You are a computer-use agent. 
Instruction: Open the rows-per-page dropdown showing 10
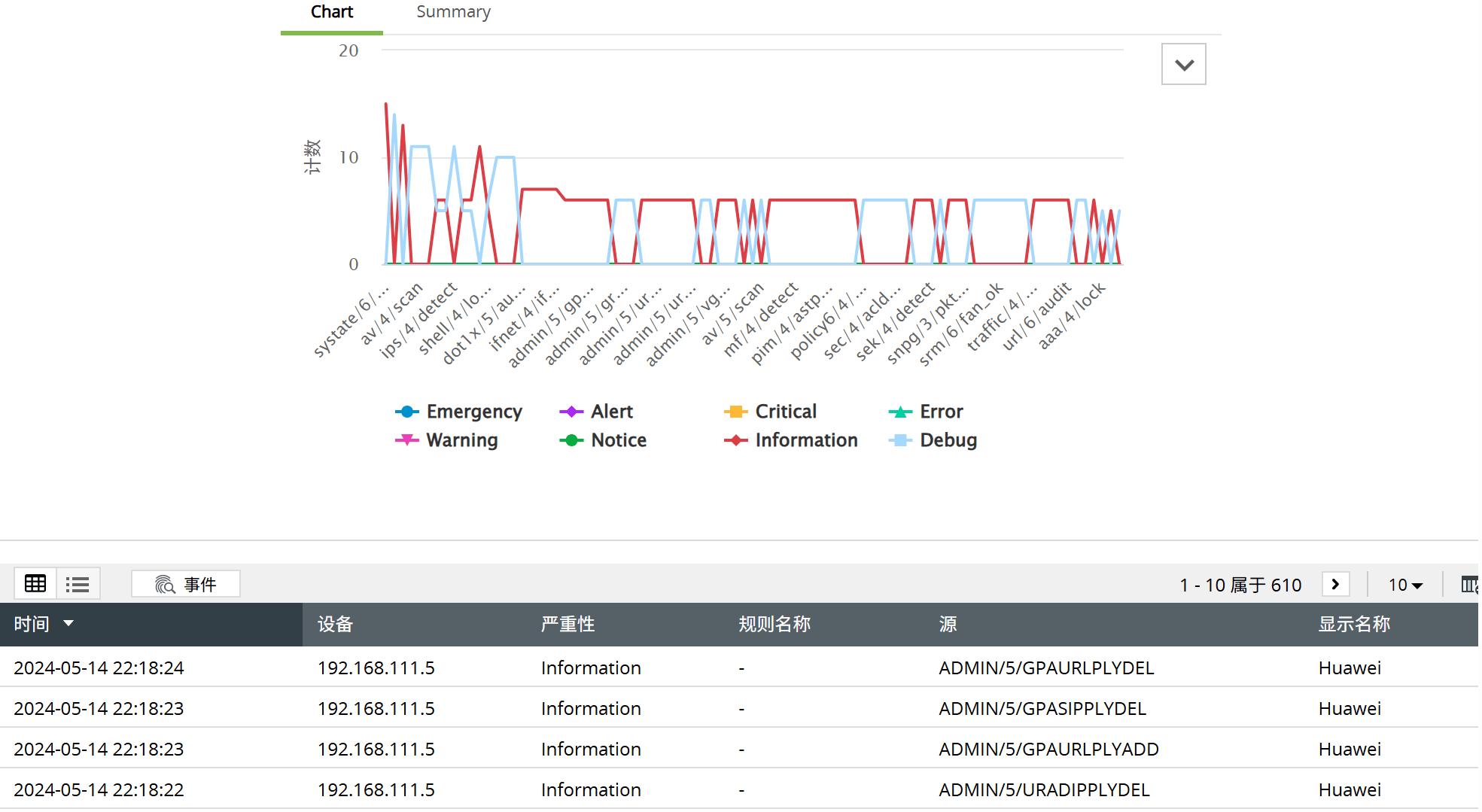(x=1404, y=585)
